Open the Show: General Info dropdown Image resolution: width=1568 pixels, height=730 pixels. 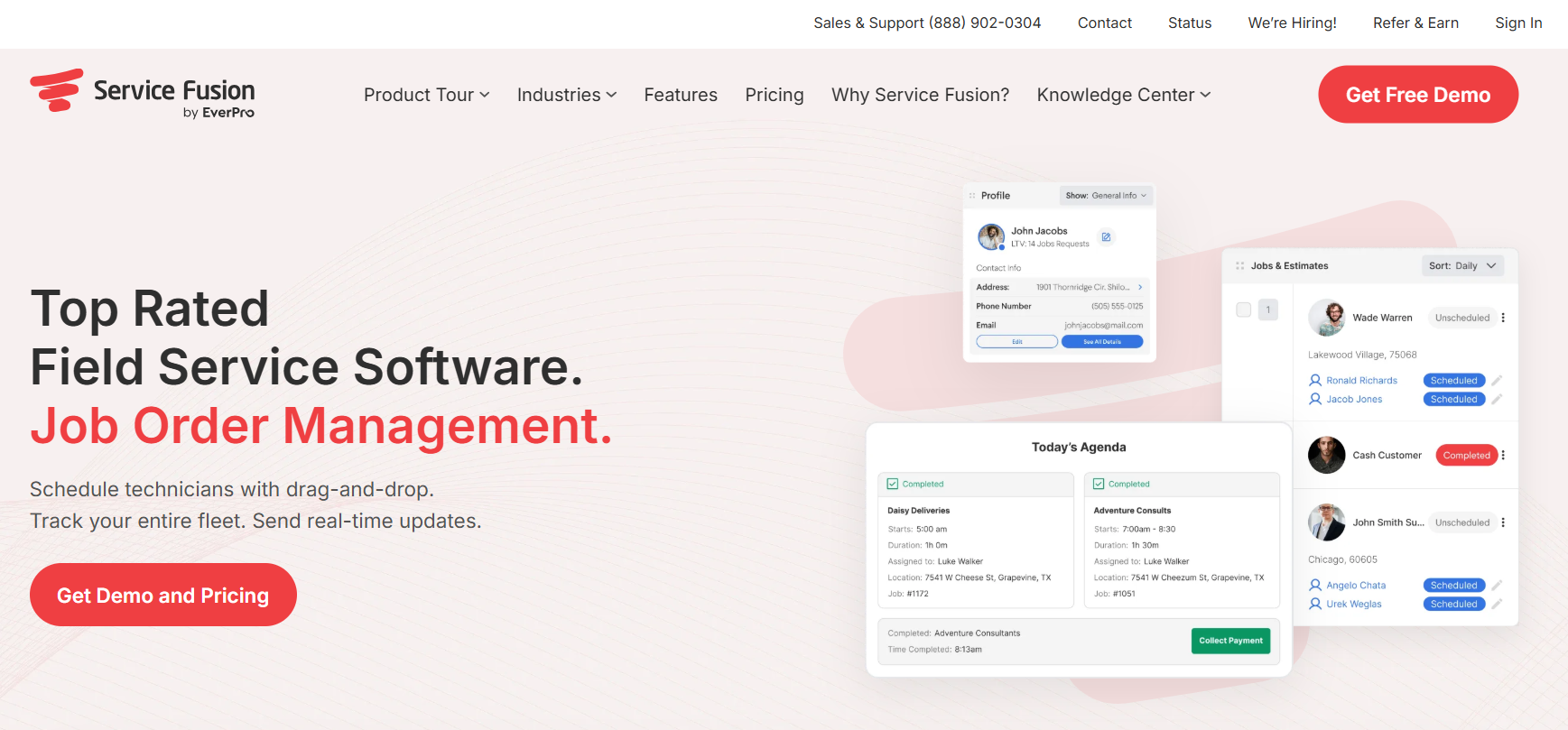(x=1106, y=196)
